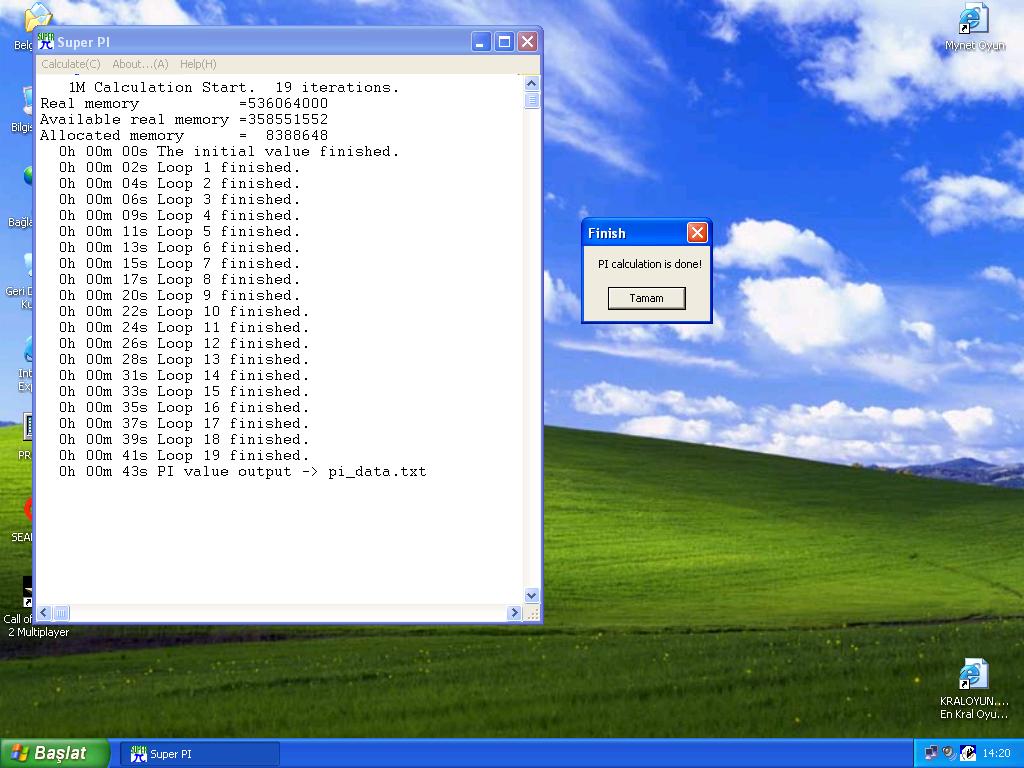Open the Calculate(C) menu
Image resolution: width=1024 pixels, height=768 pixels.
click(x=71, y=64)
